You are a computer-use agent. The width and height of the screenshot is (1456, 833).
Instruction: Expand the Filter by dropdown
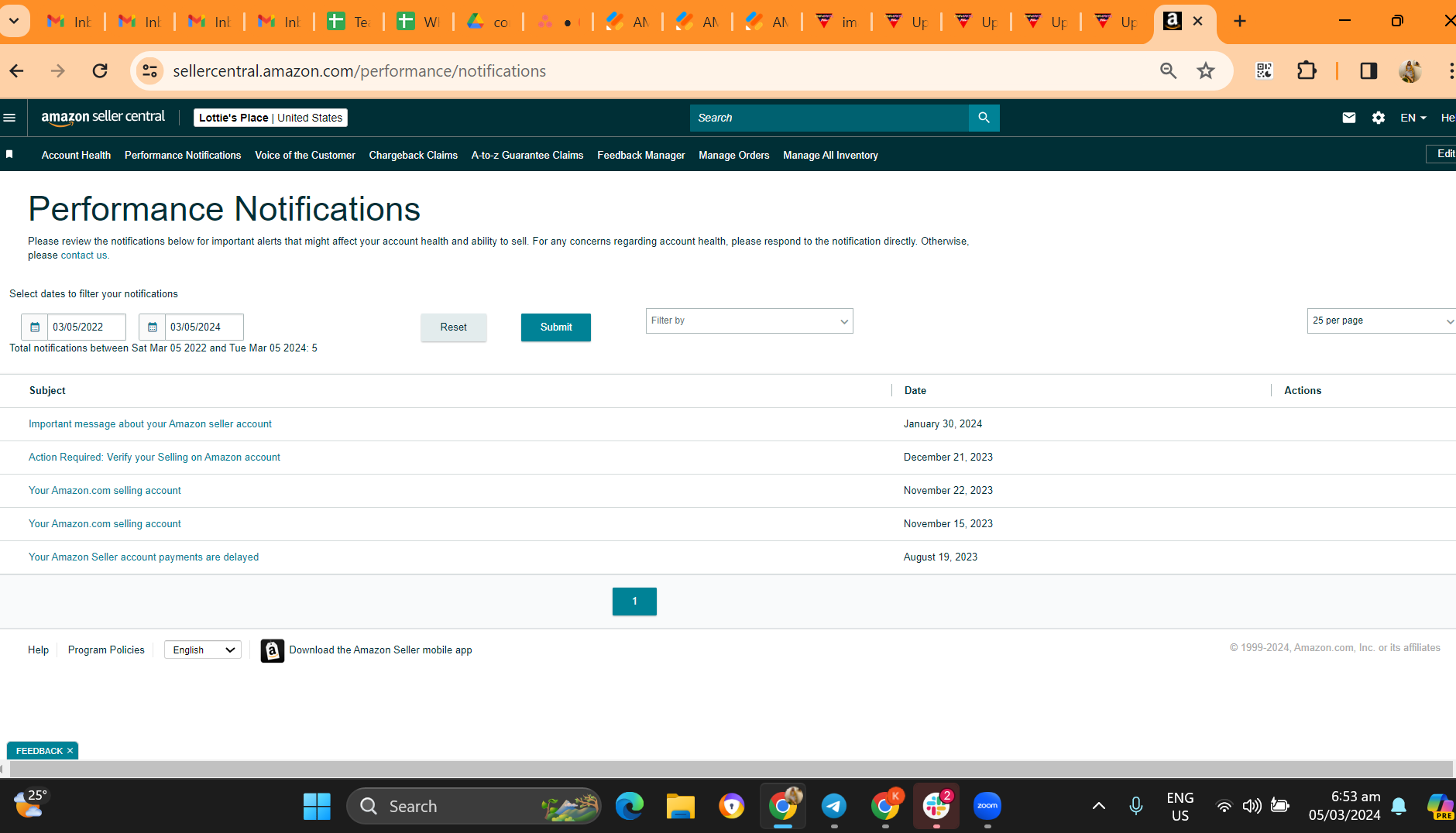(750, 321)
